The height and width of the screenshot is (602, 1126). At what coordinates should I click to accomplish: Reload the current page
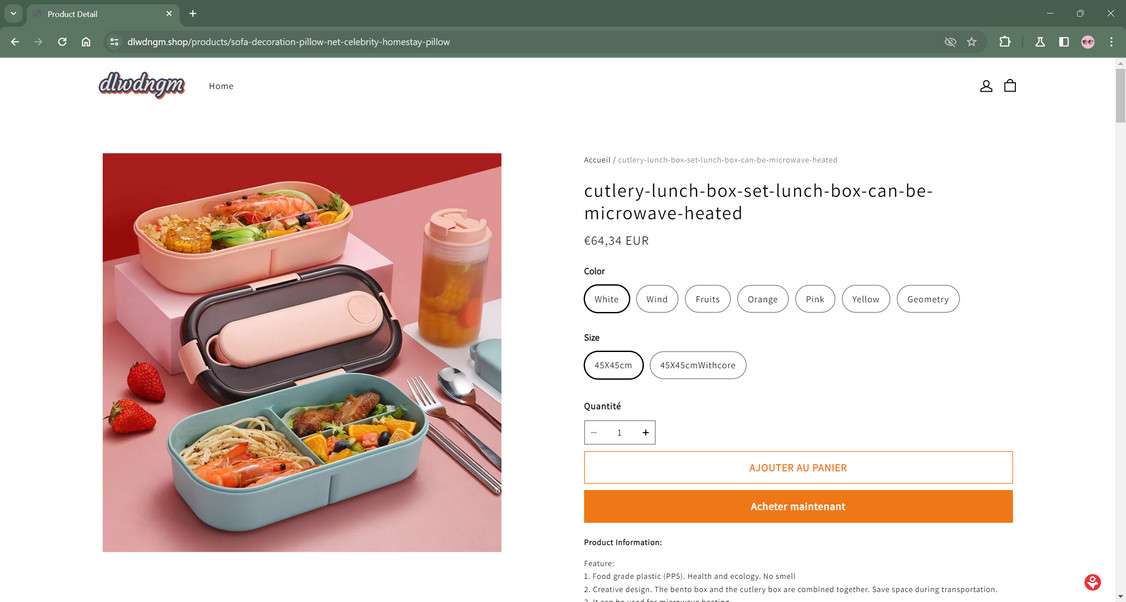[62, 42]
